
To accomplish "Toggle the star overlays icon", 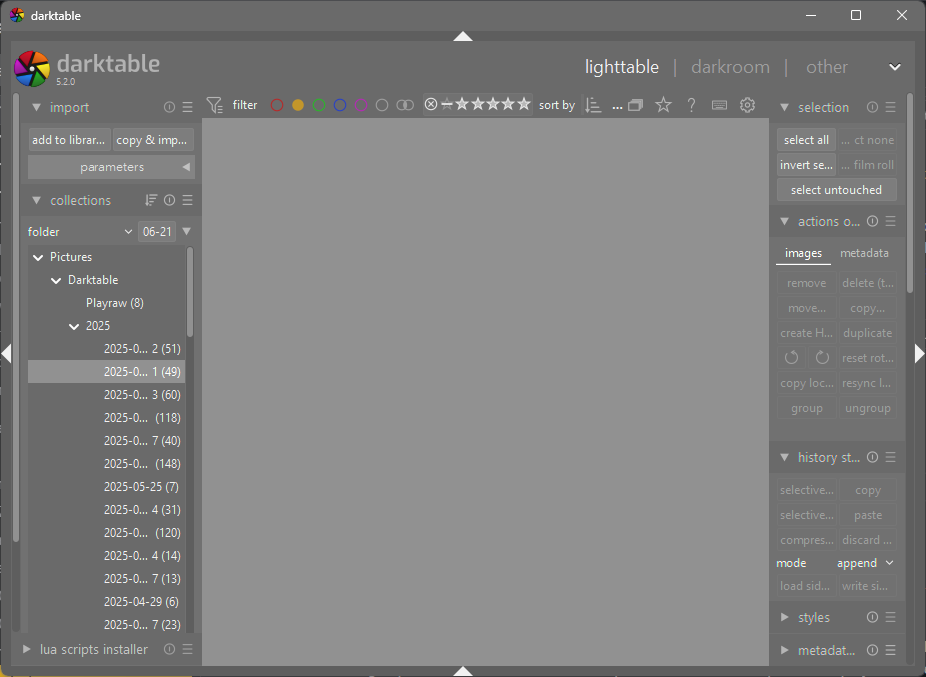I will tap(663, 105).
